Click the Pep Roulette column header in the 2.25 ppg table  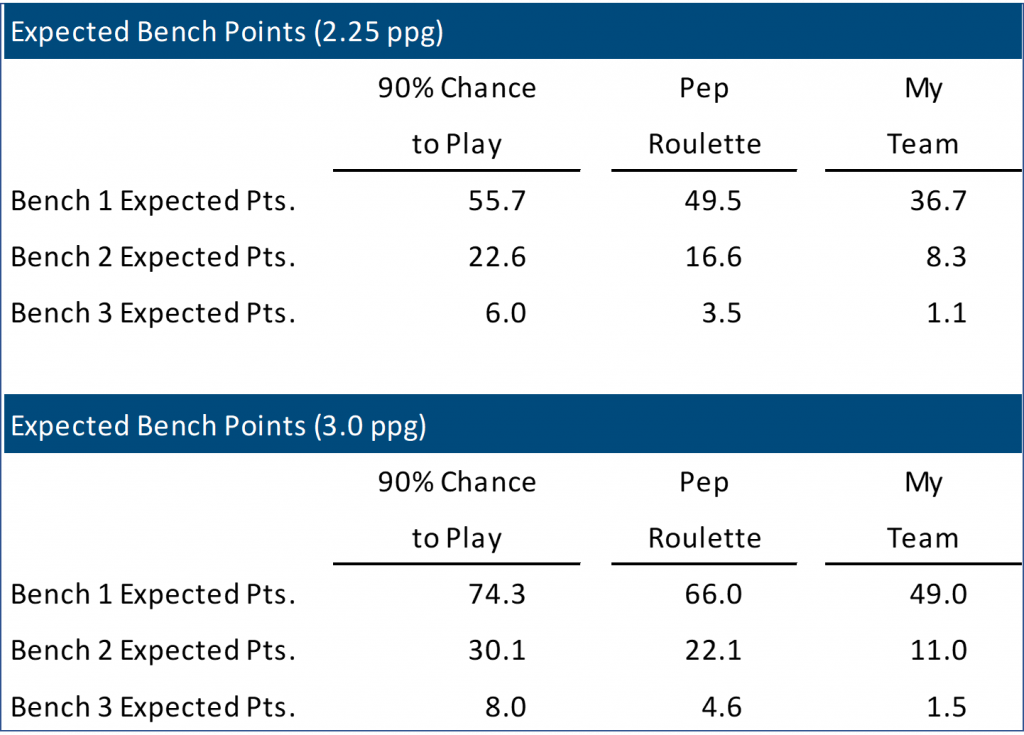[x=704, y=116]
